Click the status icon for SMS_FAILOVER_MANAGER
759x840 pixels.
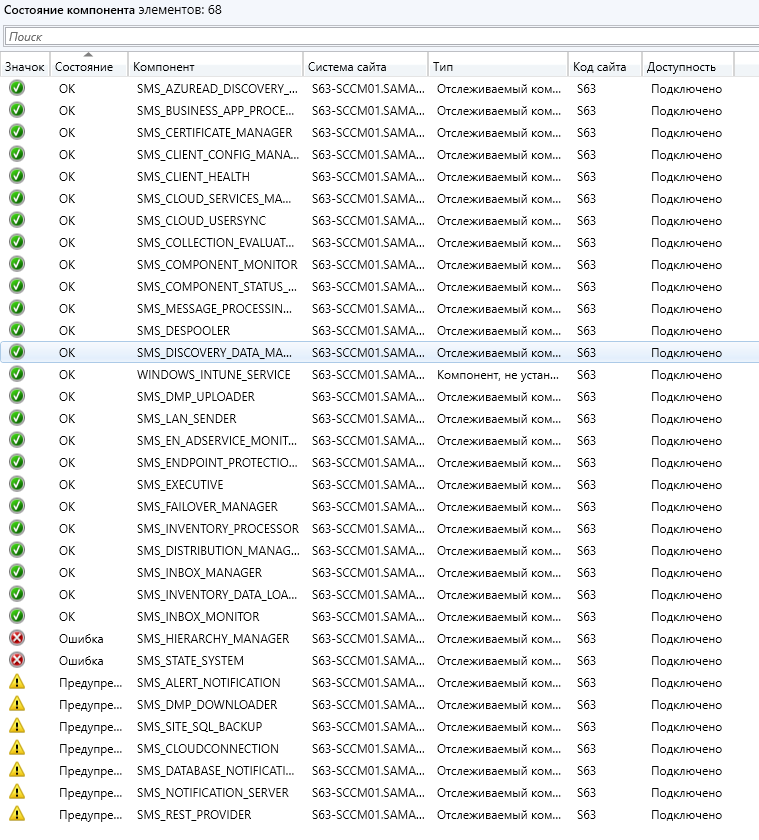point(17,505)
